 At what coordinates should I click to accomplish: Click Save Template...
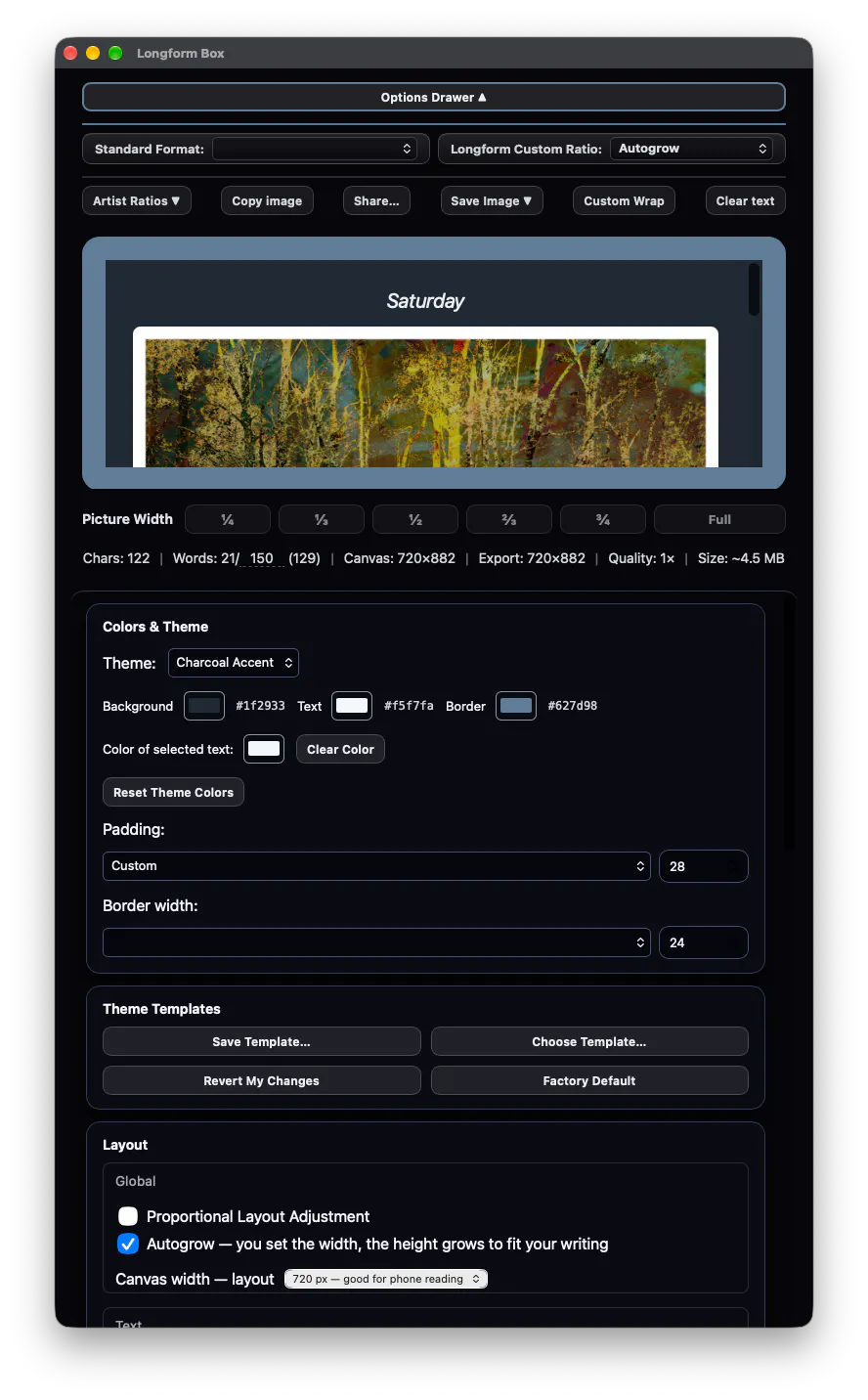click(x=262, y=1041)
